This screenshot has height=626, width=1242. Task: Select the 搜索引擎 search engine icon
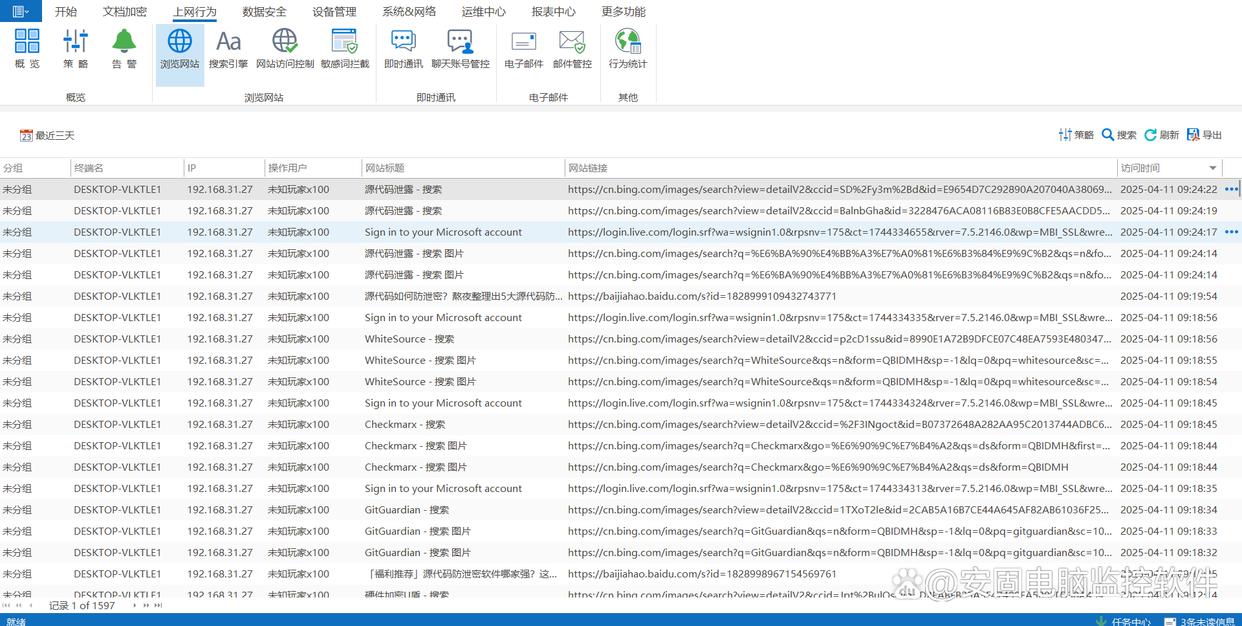pos(228,48)
